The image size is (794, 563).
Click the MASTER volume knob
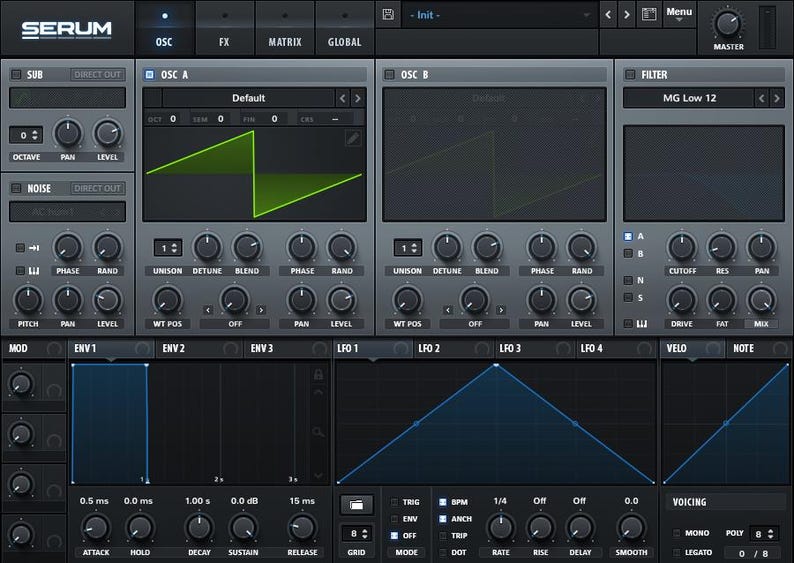coord(728,23)
